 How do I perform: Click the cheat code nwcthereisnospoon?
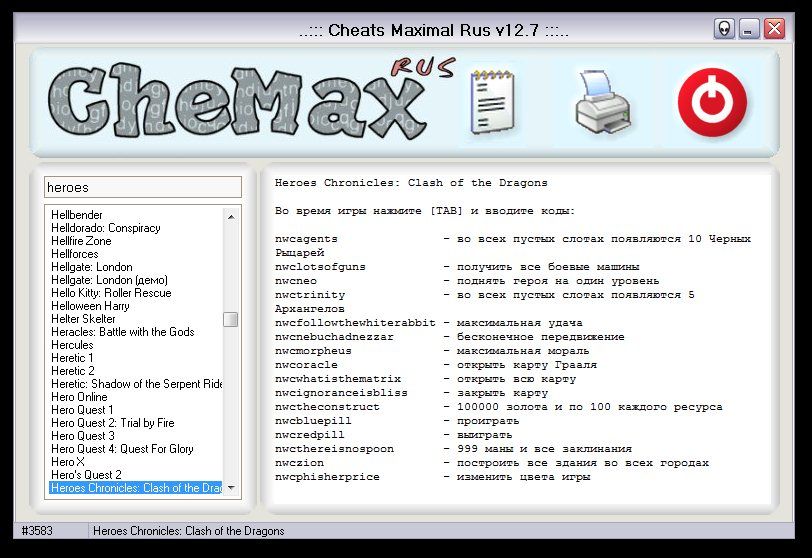334,449
